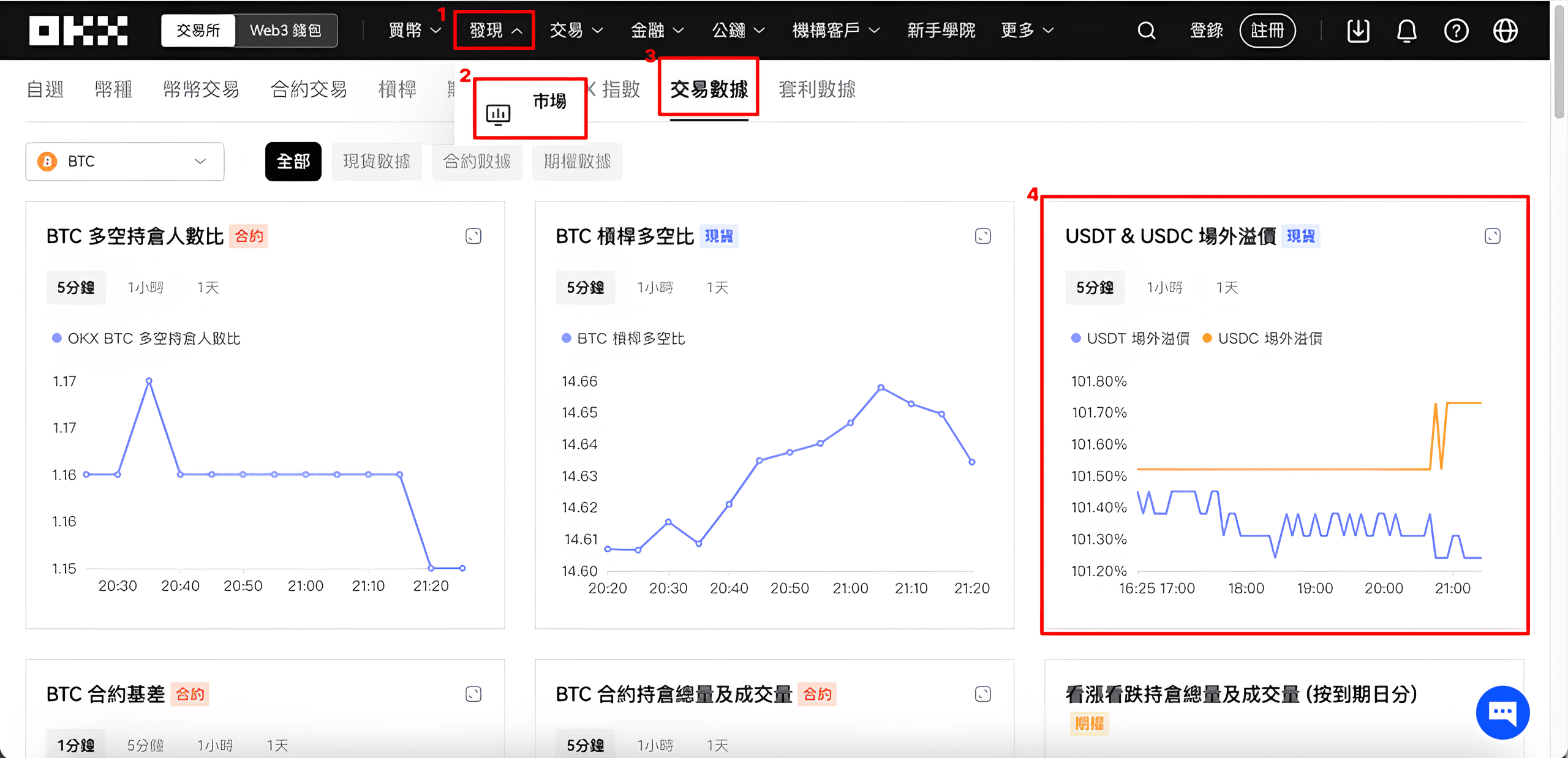
Task: Expand BTC 槓桿多空比 chart fullscreen icon
Action: pos(983,236)
